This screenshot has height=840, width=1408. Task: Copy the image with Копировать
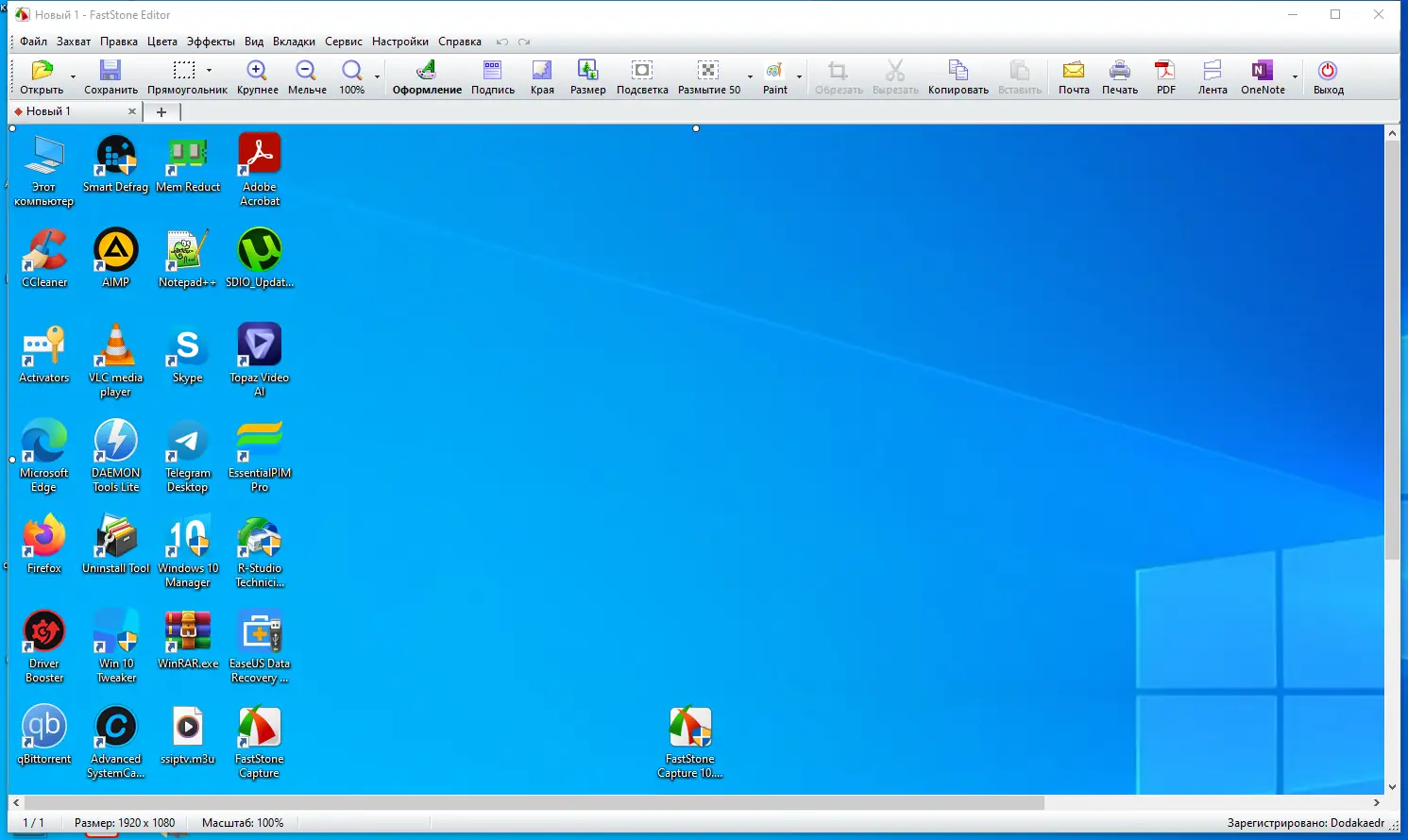[958, 77]
